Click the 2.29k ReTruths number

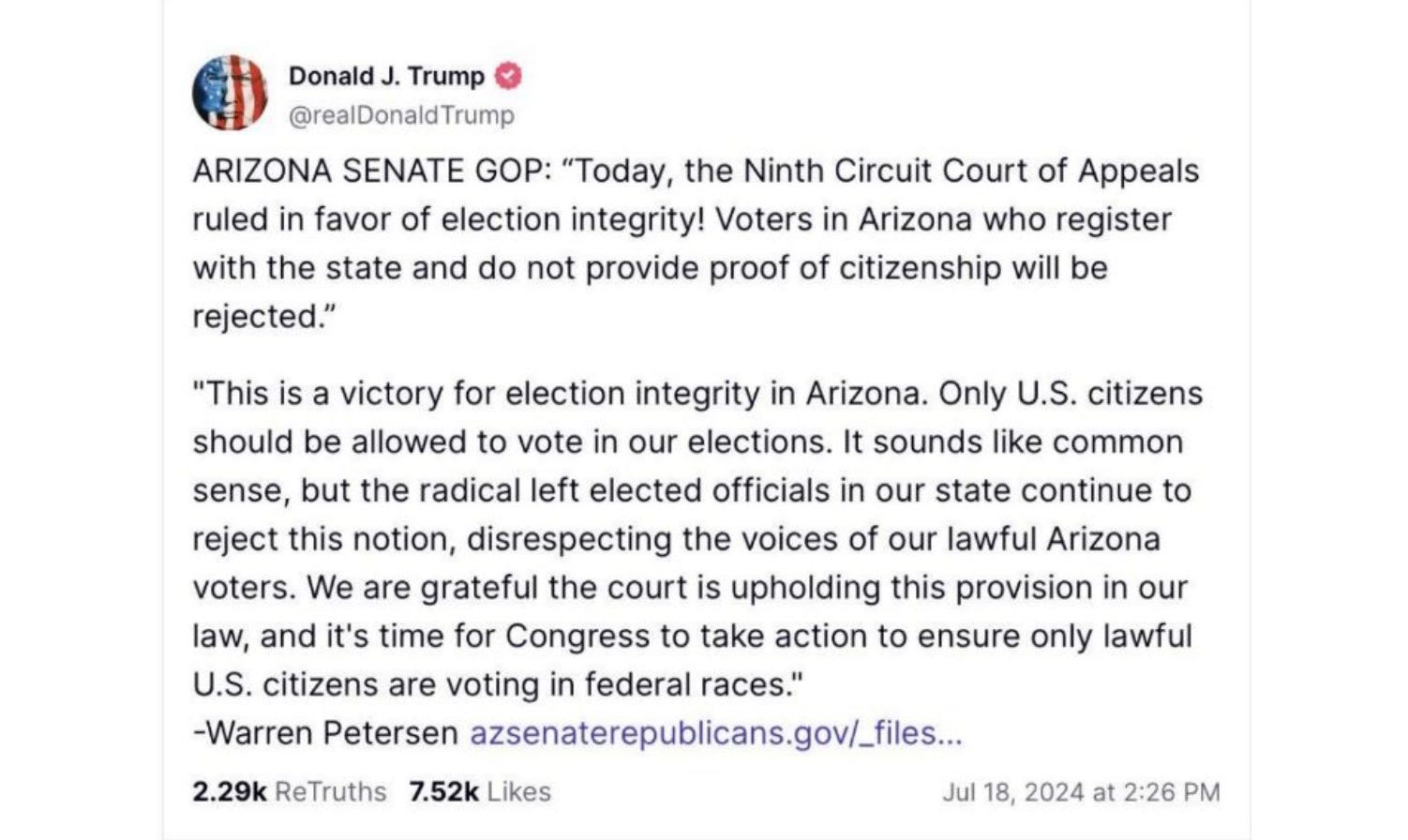point(229,792)
